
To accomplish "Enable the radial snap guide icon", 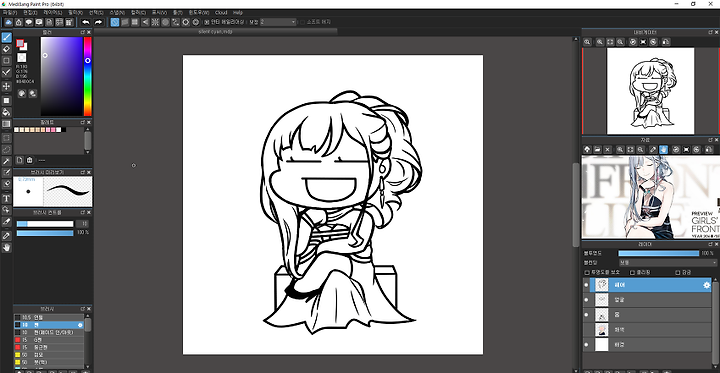I will click(155, 22).
